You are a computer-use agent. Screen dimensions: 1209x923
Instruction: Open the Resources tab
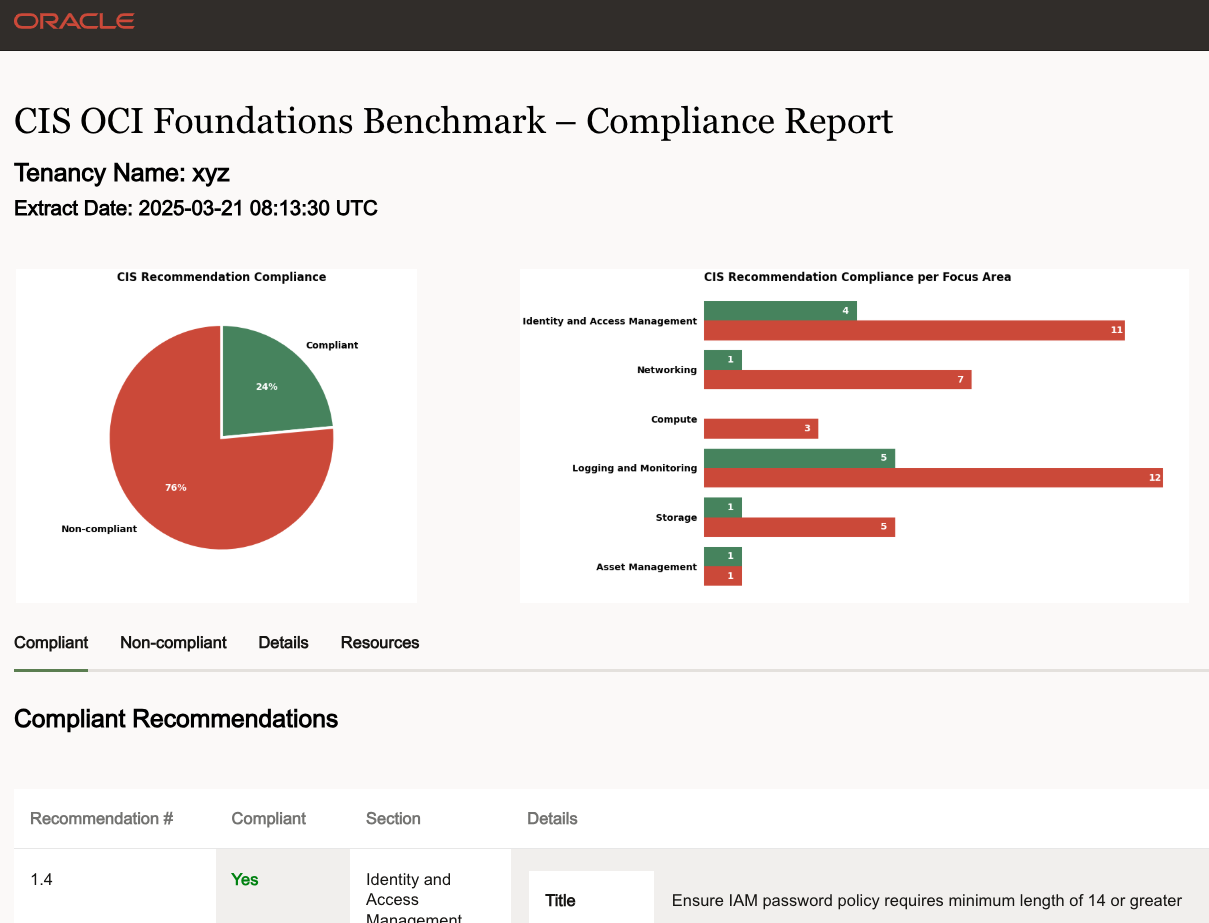(380, 643)
